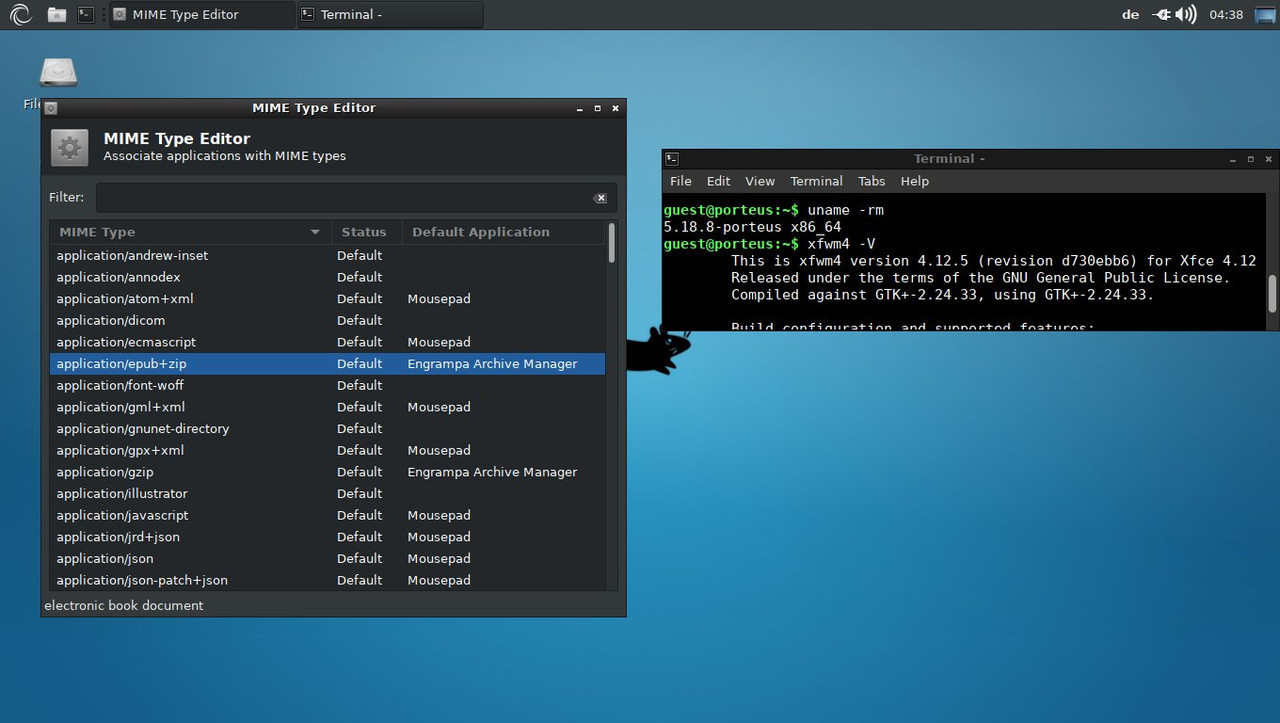
Task: Select the application/illustrator row
Action: pos(327,494)
